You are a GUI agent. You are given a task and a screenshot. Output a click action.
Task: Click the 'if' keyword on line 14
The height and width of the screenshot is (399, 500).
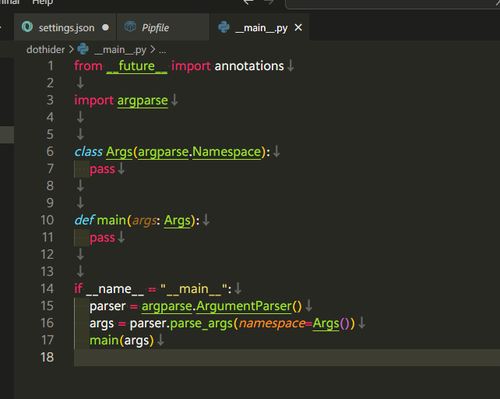click(x=78, y=289)
